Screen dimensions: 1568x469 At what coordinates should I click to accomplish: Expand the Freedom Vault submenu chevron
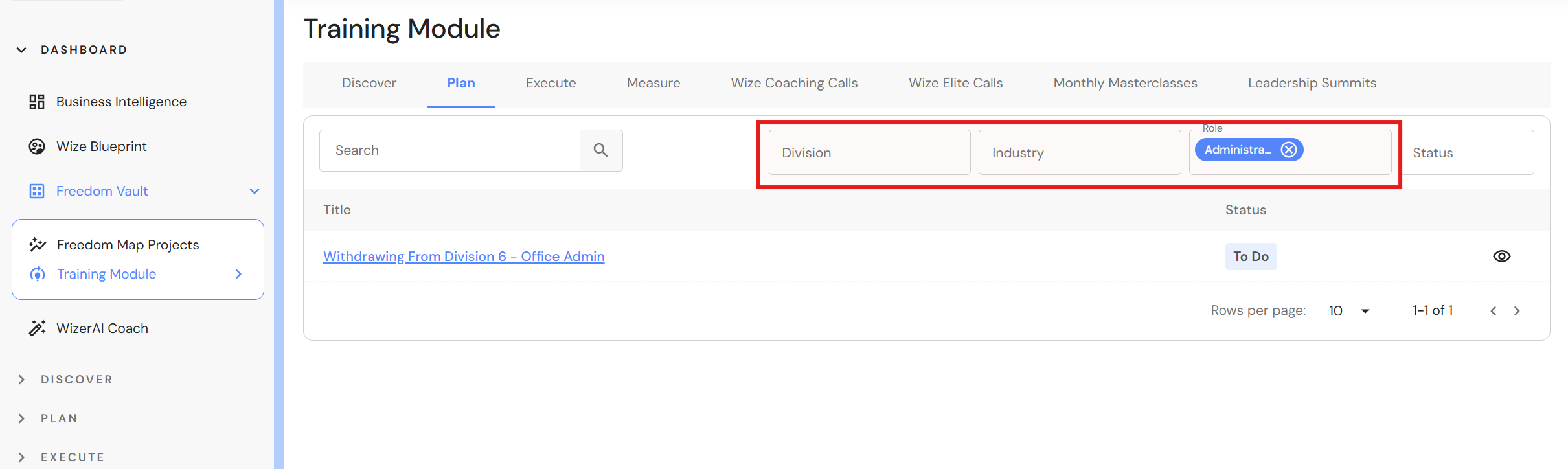coord(255,191)
